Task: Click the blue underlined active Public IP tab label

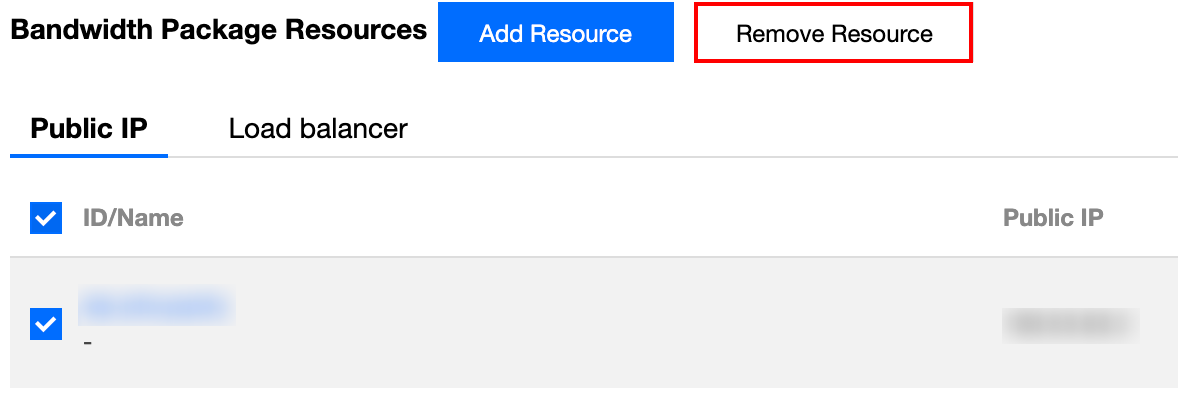Action: (89, 129)
